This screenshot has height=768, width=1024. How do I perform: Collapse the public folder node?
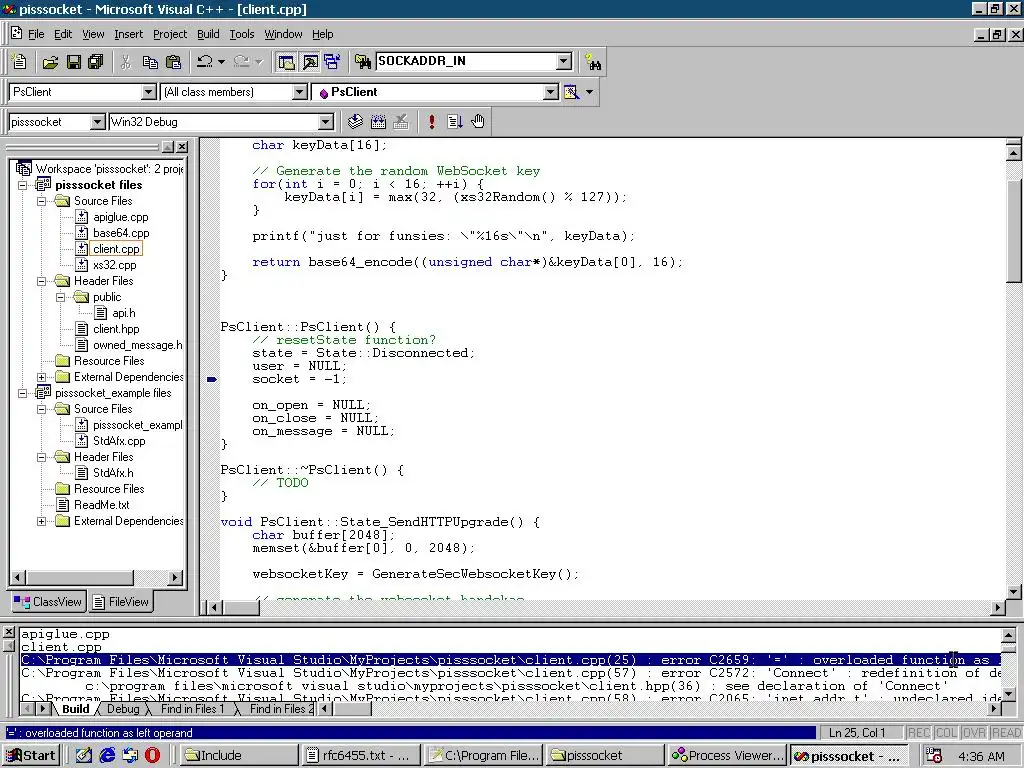(x=61, y=297)
